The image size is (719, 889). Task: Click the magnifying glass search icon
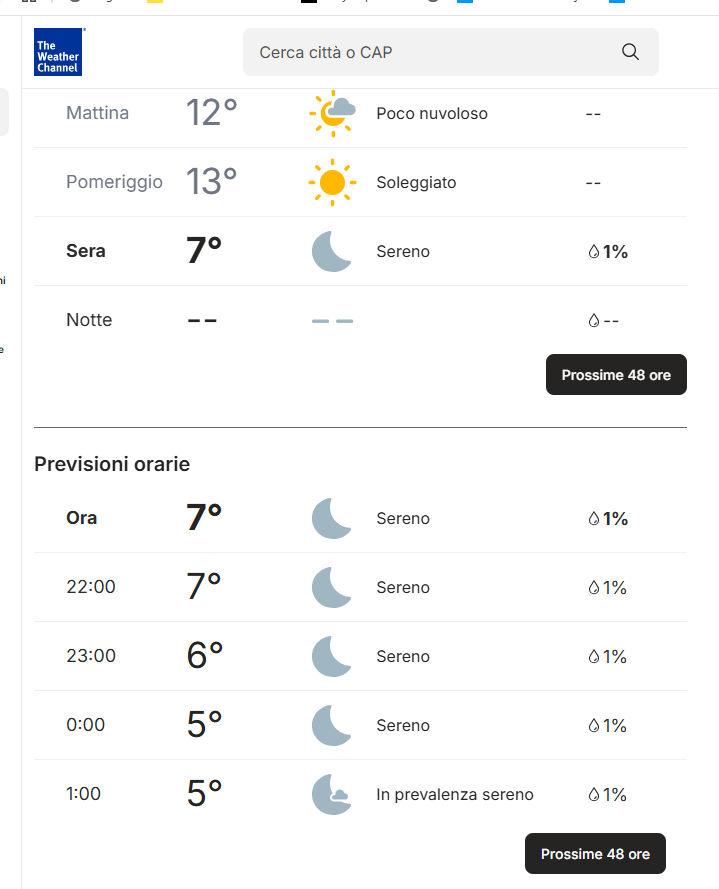[630, 52]
